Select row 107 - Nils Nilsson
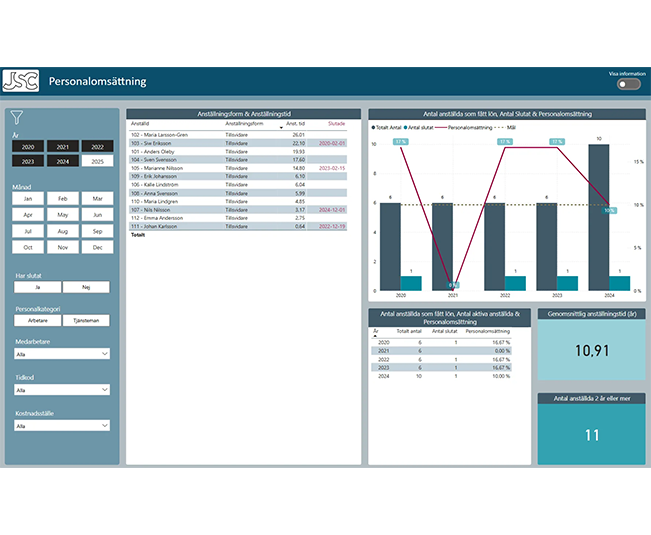 coord(238,210)
